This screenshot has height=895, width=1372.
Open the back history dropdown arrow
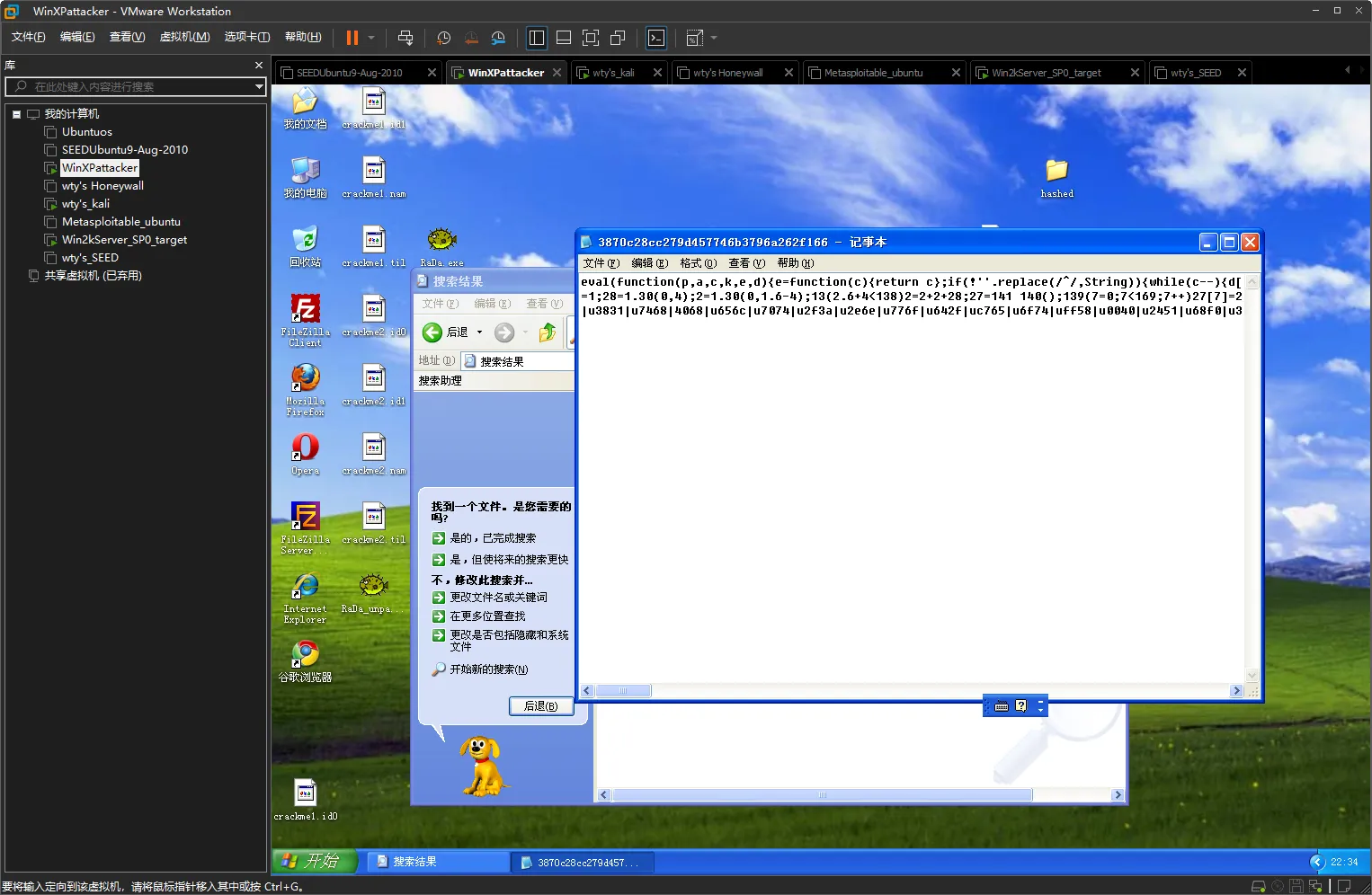point(479,332)
